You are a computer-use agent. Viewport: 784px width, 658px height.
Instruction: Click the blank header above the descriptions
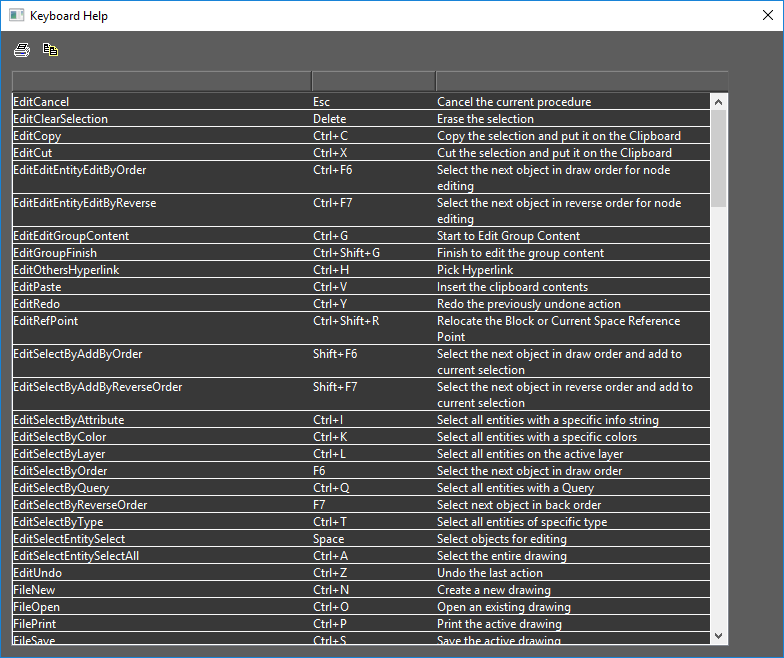click(581, 81)
